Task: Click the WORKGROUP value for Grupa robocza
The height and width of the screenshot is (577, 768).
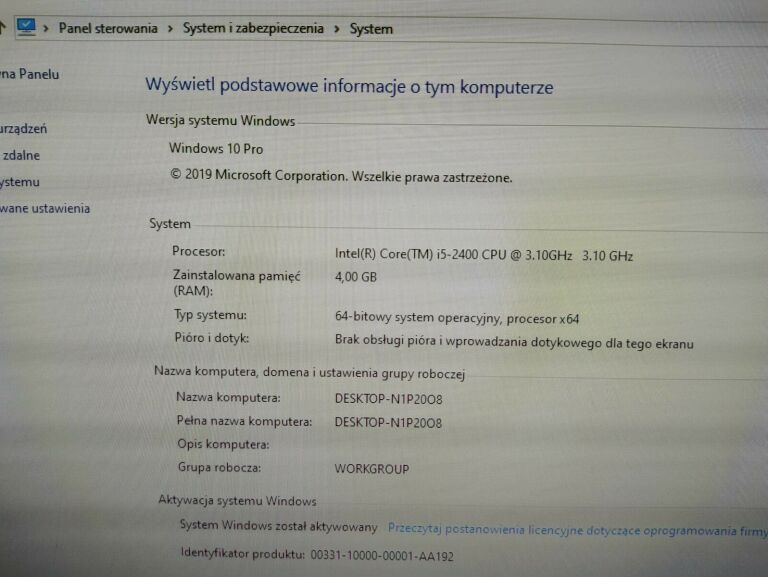Action: click(x=371, y=469)
